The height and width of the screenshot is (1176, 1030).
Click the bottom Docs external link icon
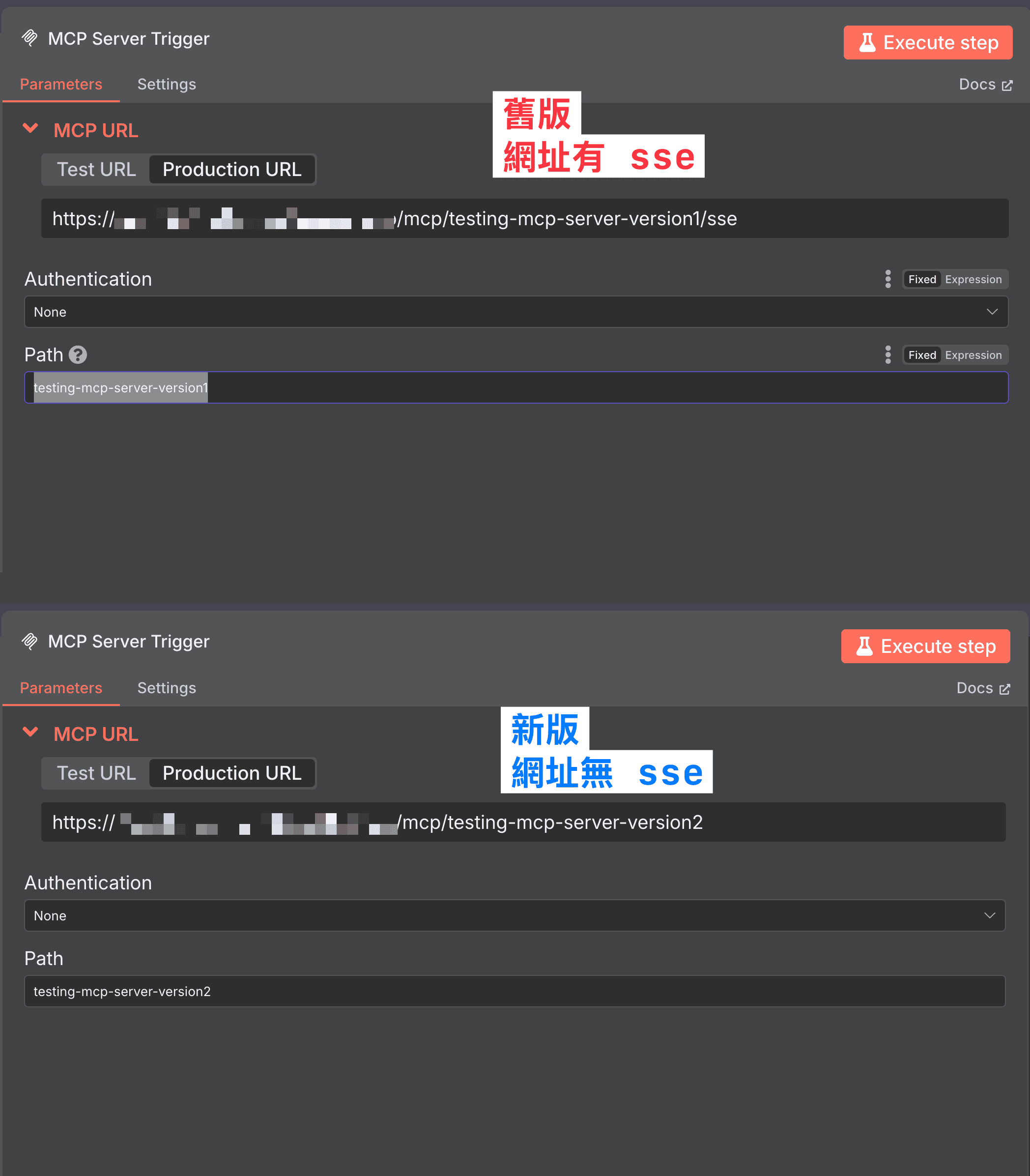[x=1006, y=688]
